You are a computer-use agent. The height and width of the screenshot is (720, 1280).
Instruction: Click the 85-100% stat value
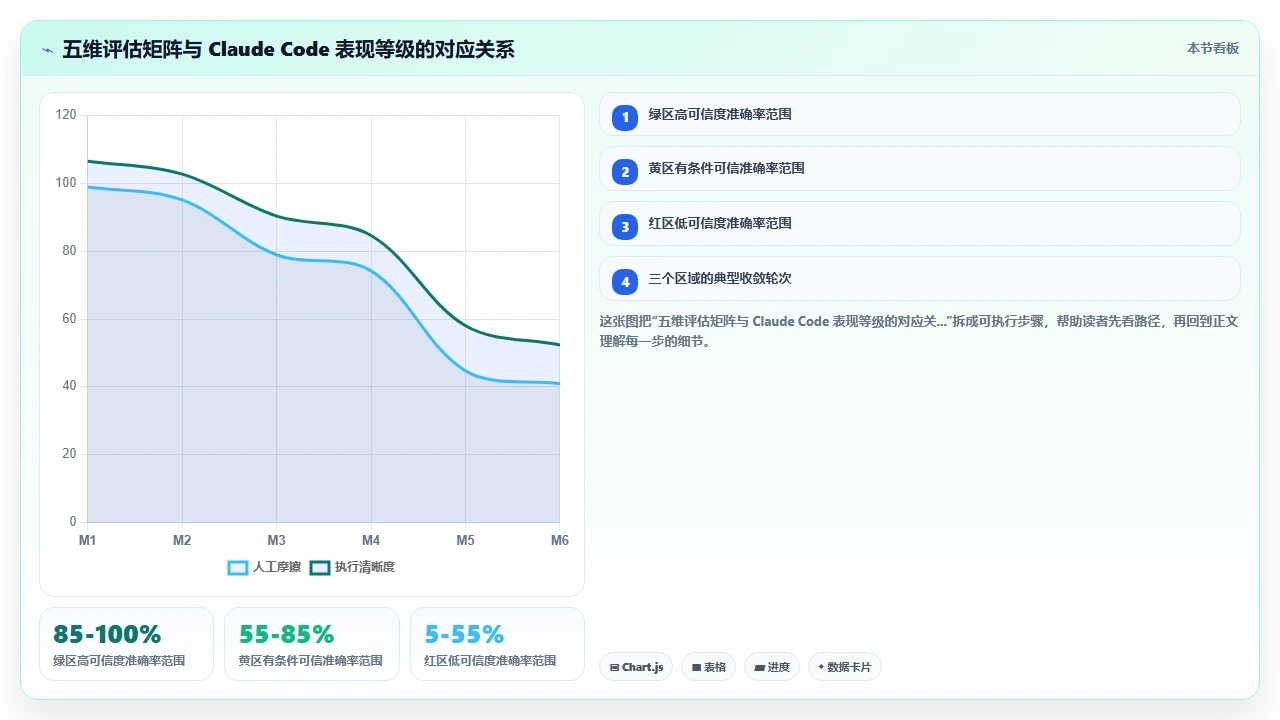pos(107,634)
